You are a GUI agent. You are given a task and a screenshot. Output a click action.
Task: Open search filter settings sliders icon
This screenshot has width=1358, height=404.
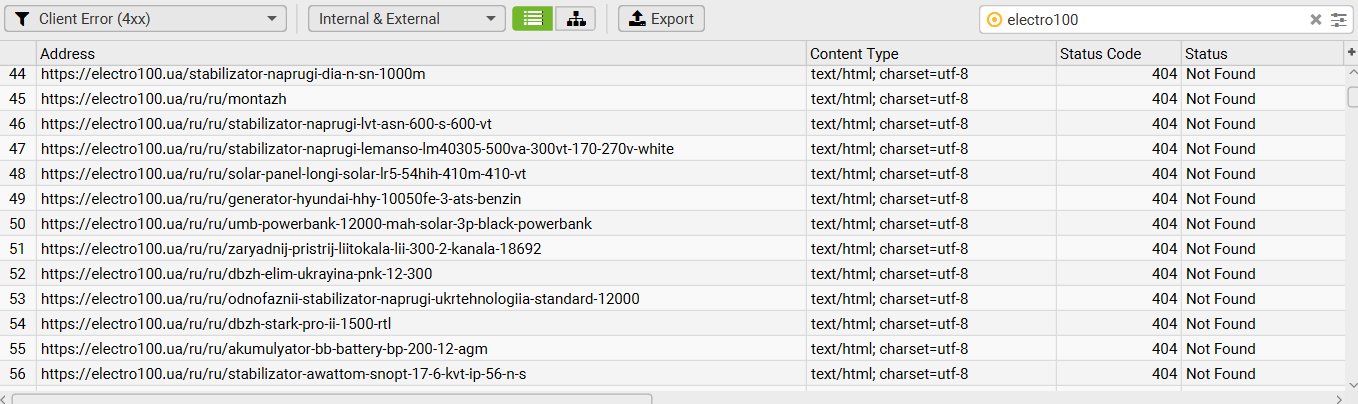pyautogui.click(x=1339, y=19)
